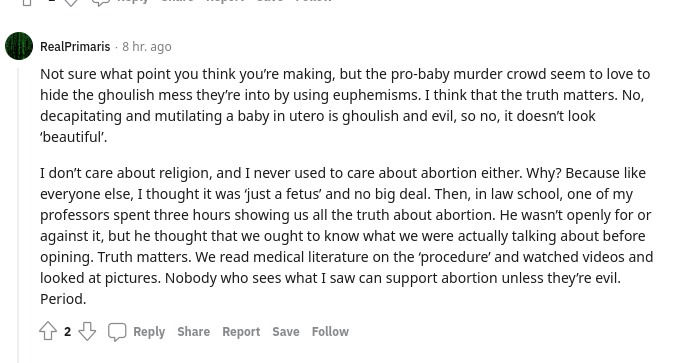This screenshot has width=691, height=363.
Task: Report RealPrimaris's comment
Action: tap(241, 332)
